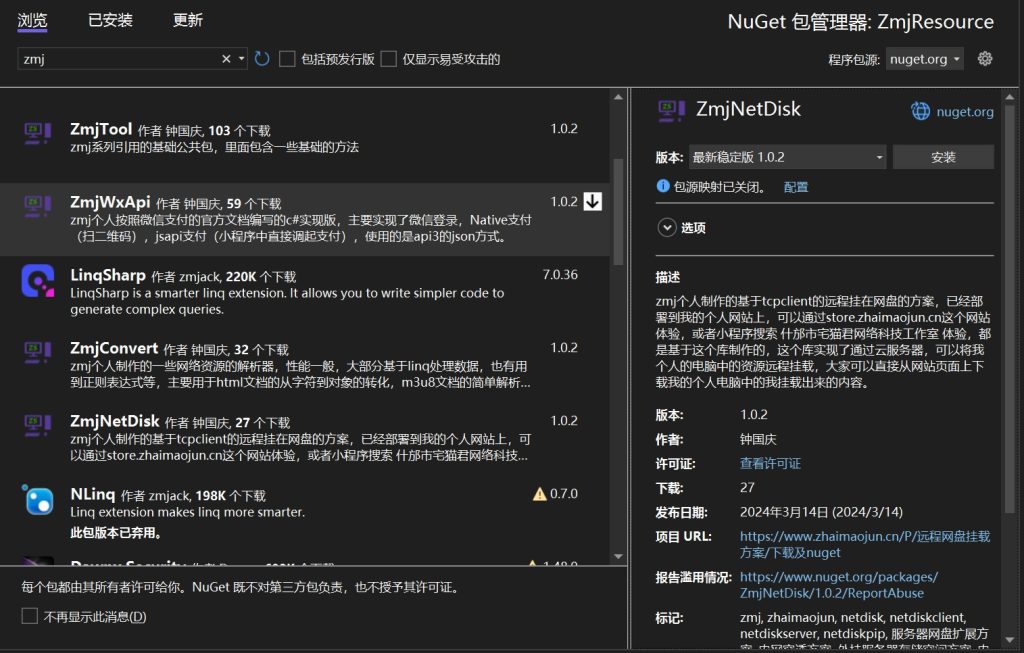The image size is (1024, 653).
Task: Click the 安装 button for ZmjNetDisk
Action: [941, 158]
